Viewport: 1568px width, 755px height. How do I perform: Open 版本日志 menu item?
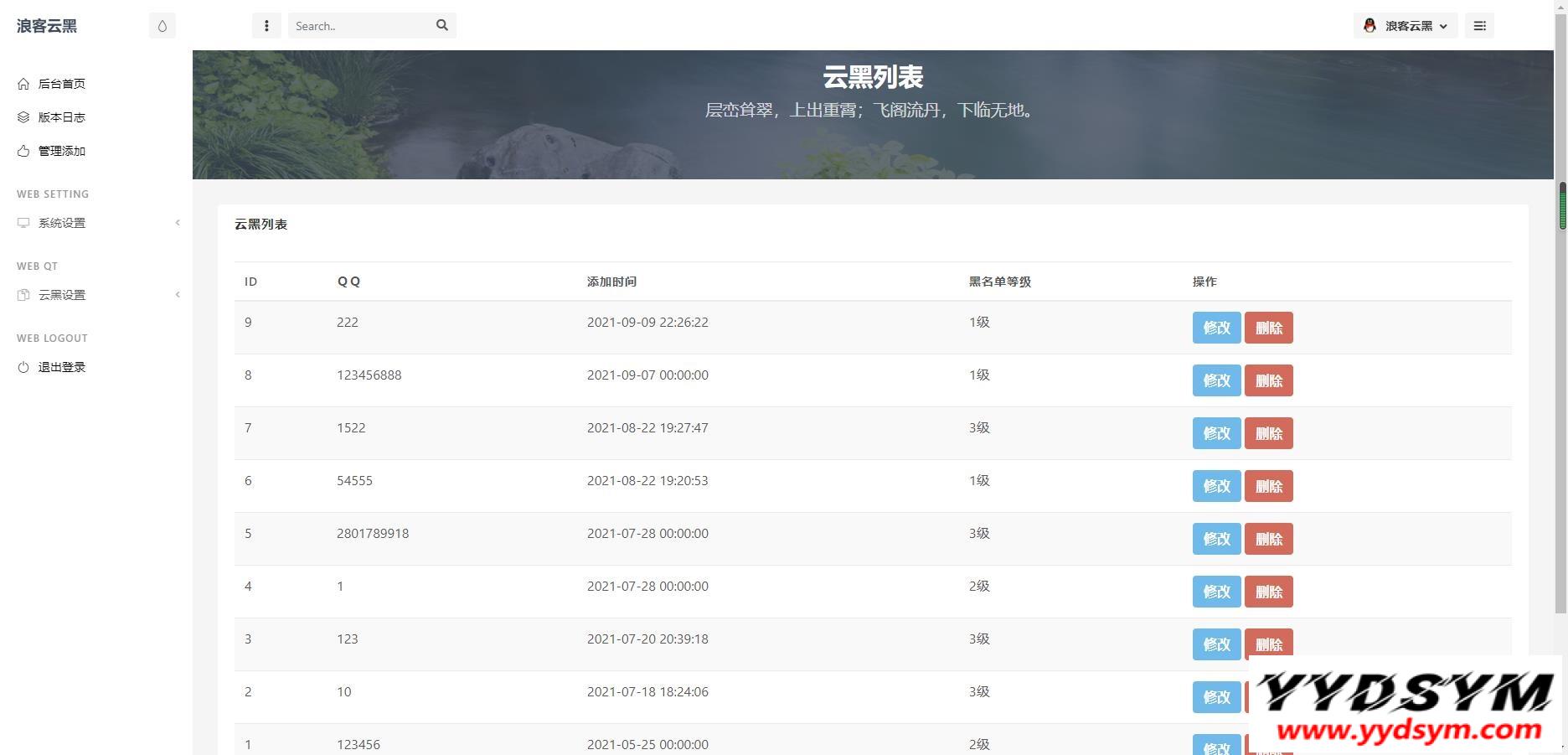(62, 117)
